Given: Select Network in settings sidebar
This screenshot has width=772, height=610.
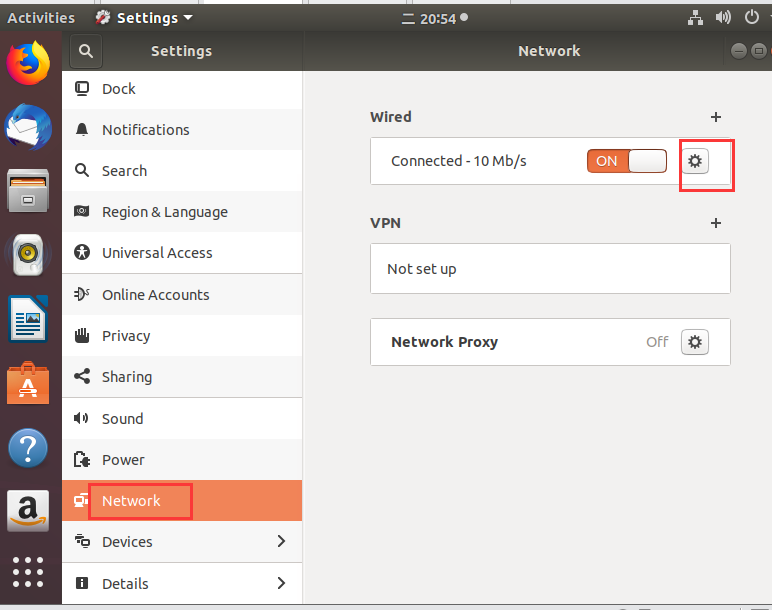Looking at the screenshot, I should coord(182,501).
